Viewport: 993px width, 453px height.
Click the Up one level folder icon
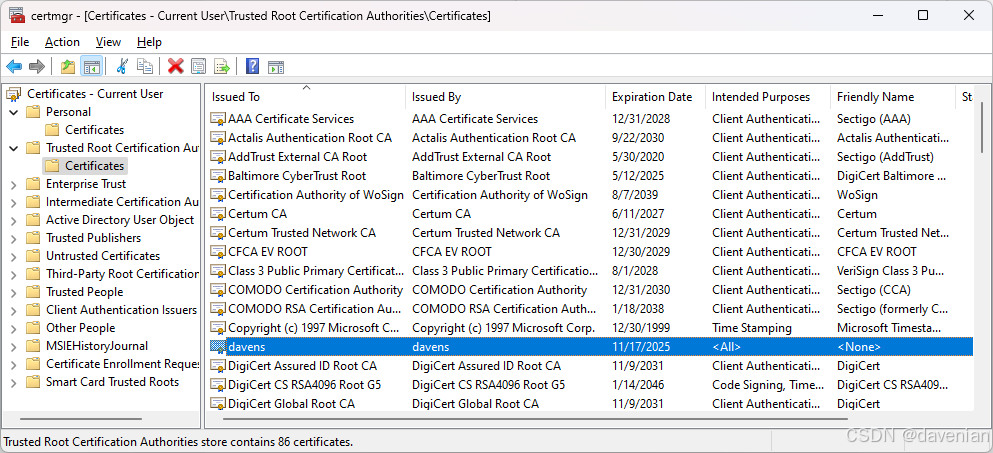coord(68,66)
